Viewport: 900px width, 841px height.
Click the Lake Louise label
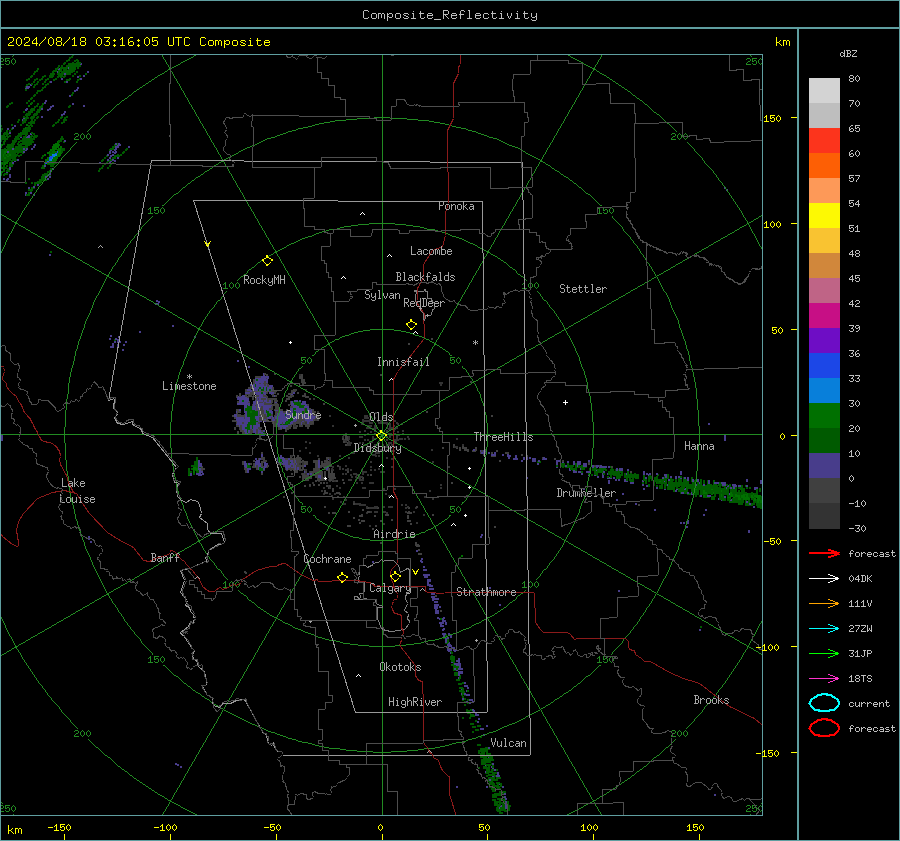(77, 491)
